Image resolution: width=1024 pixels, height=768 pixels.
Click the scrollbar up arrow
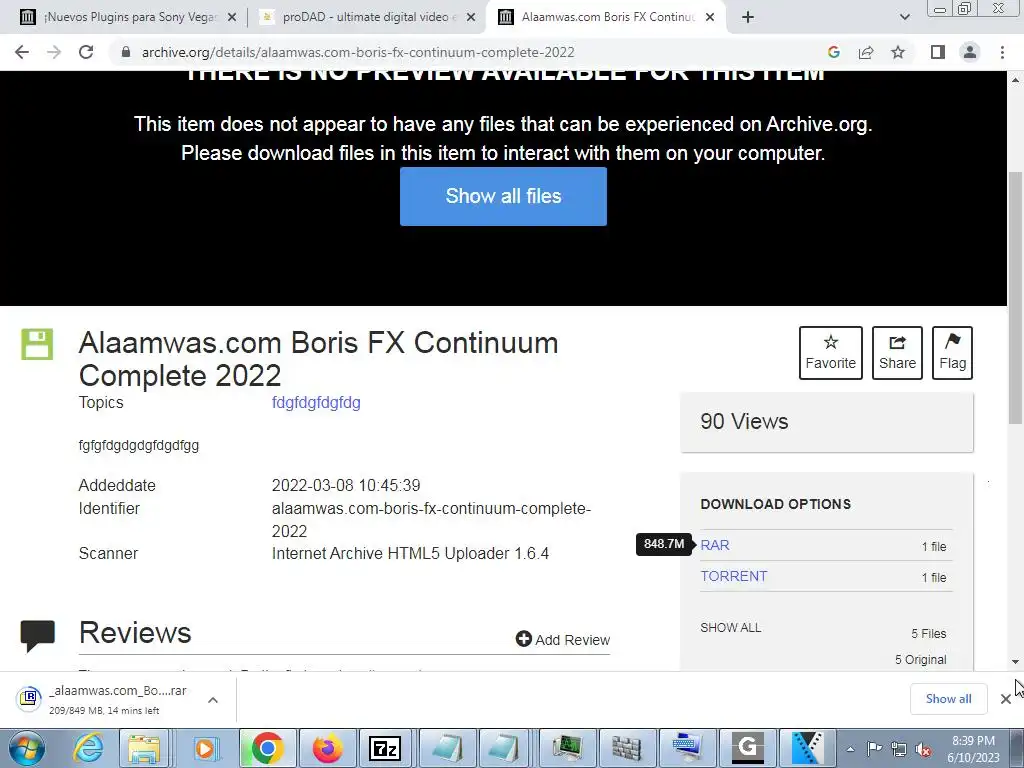pyautogui.click(x=1016, y=80)
